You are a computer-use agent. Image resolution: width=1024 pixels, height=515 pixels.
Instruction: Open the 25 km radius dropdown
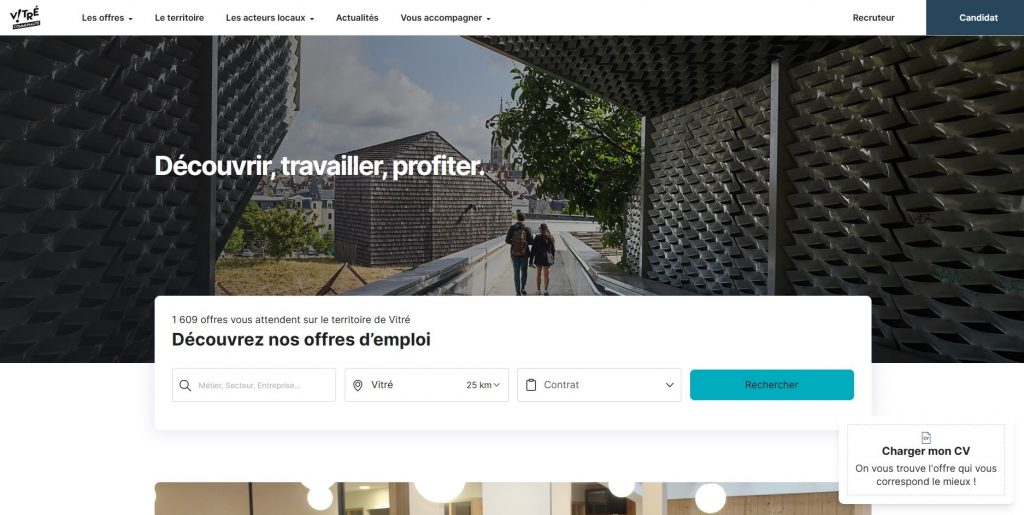[x=483, y=385]
